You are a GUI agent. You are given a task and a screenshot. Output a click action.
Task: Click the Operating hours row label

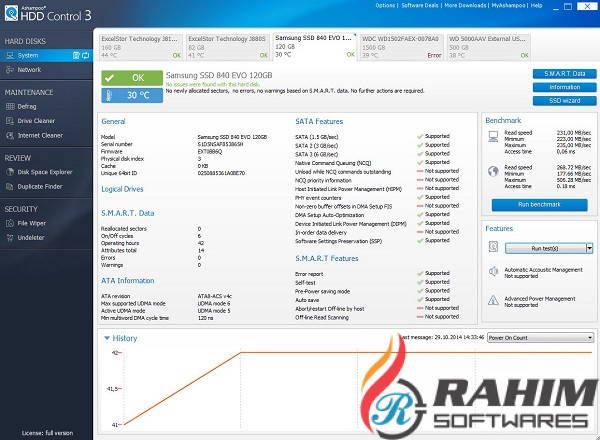click(120, 243)
